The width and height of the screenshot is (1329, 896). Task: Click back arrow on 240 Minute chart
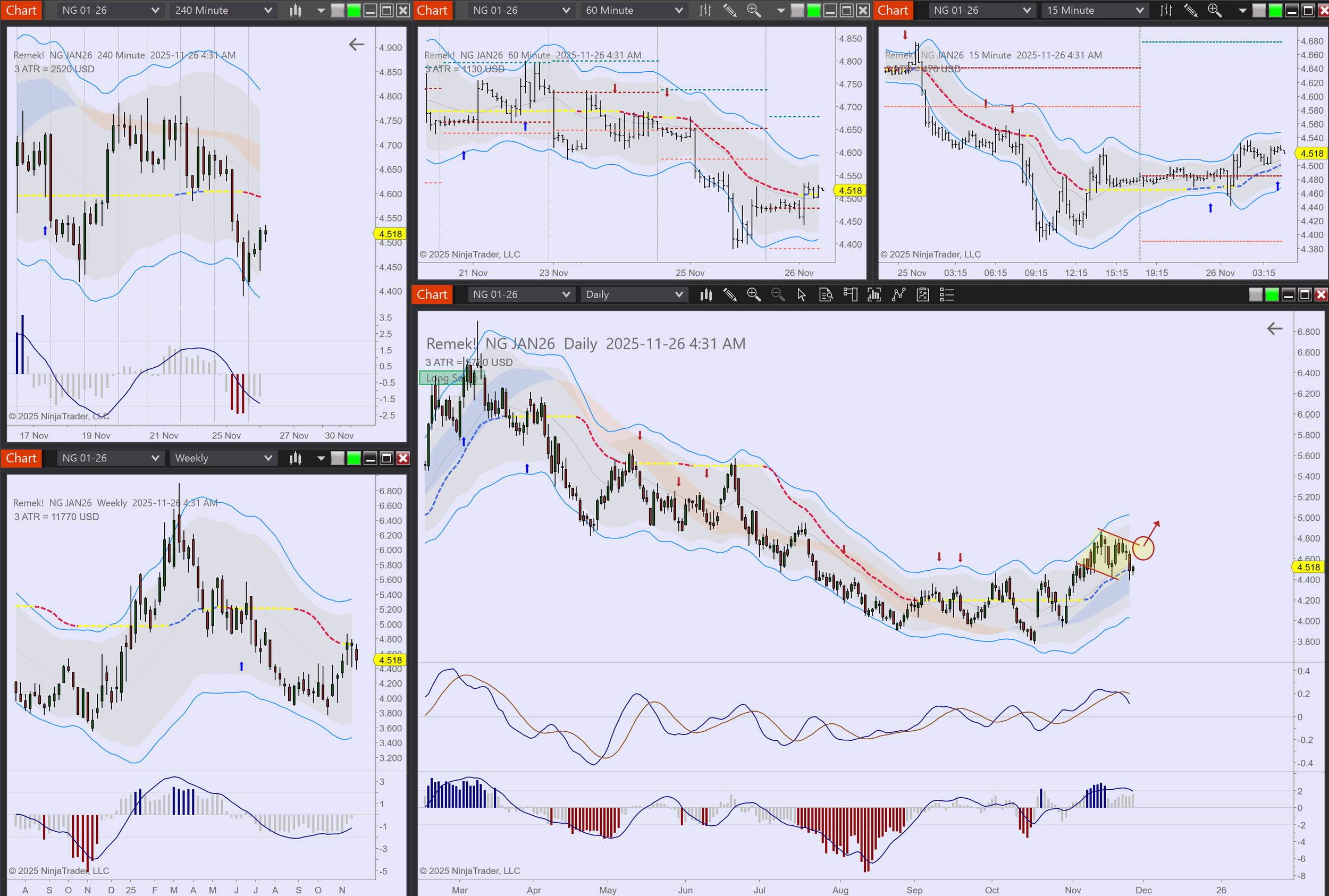pos(356,45)
